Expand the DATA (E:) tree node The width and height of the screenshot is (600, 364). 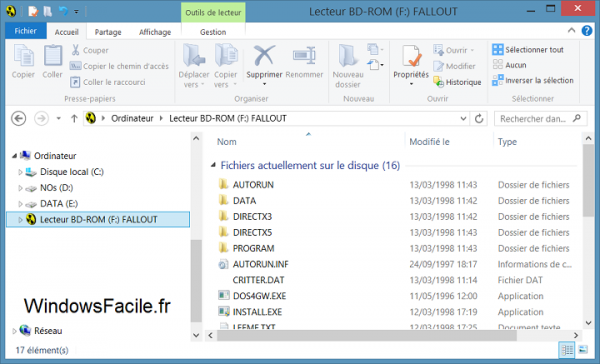coord(20,204)
